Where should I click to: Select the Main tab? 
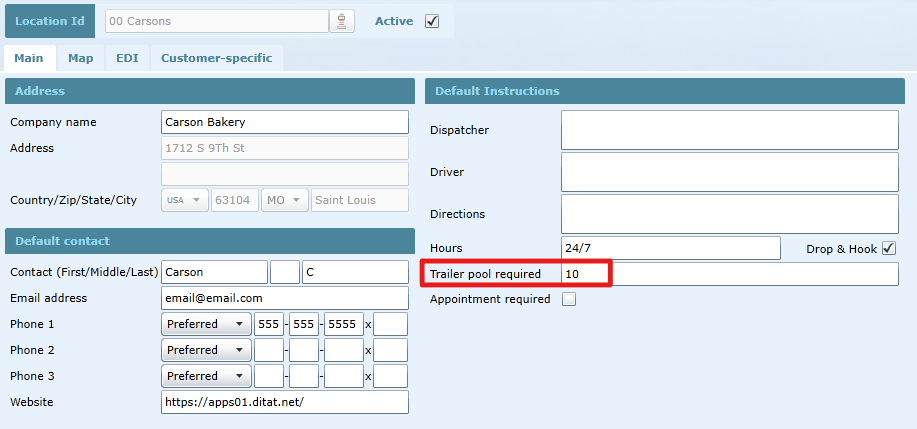click(29, 58)
